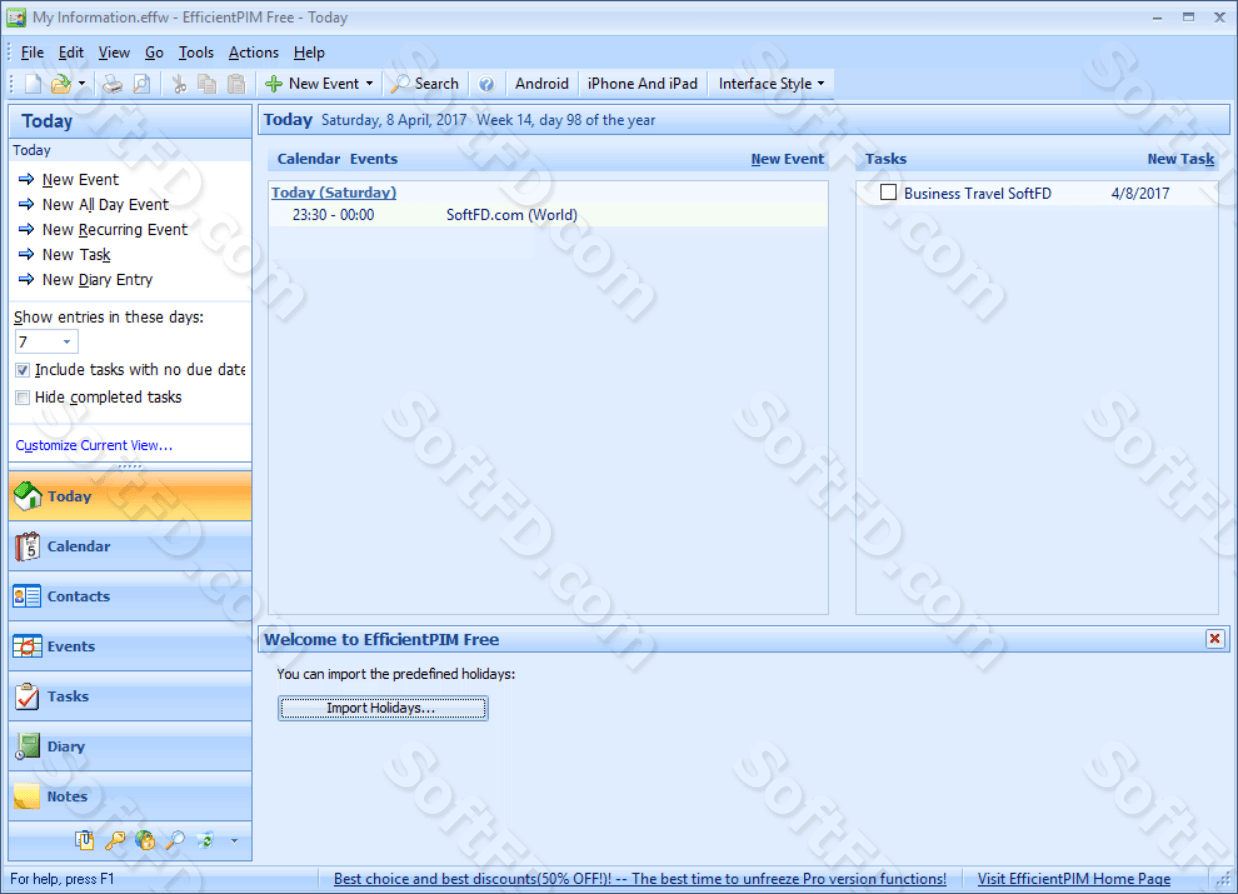The image size is (1238, 894).
Task: Click the Today (Saturday) heading link
Action: point(334,193)
